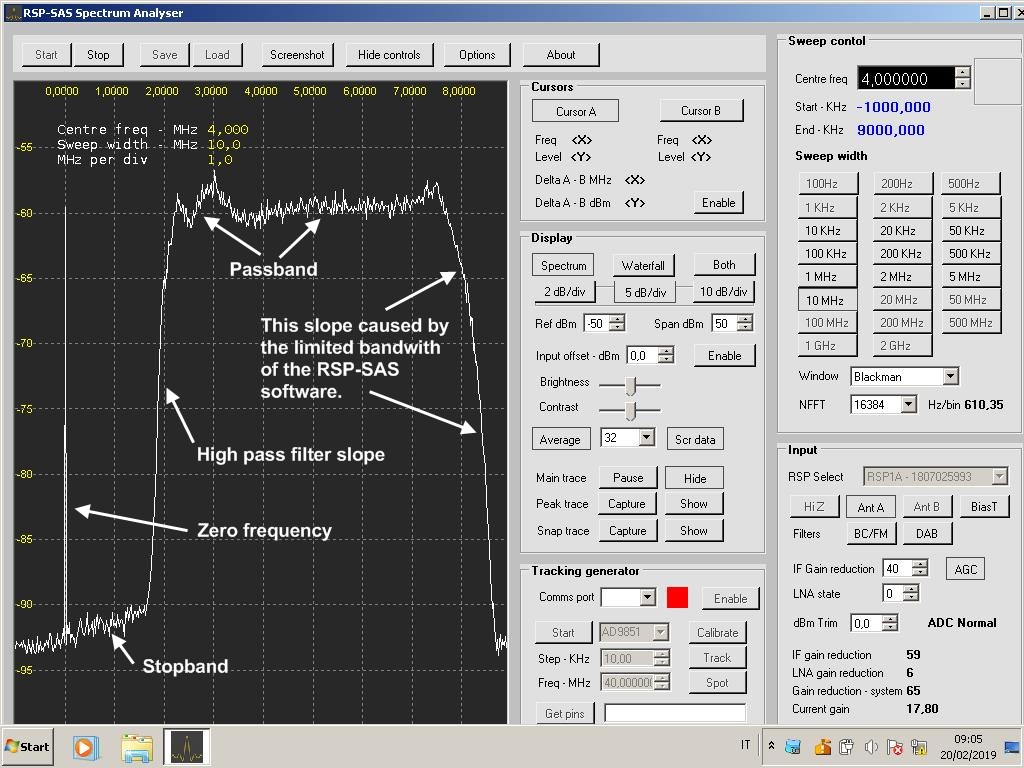Open volume control in system tray
Image resolution: width=1024 pixels, height=768 pixels.
click(x=871, y=746)
